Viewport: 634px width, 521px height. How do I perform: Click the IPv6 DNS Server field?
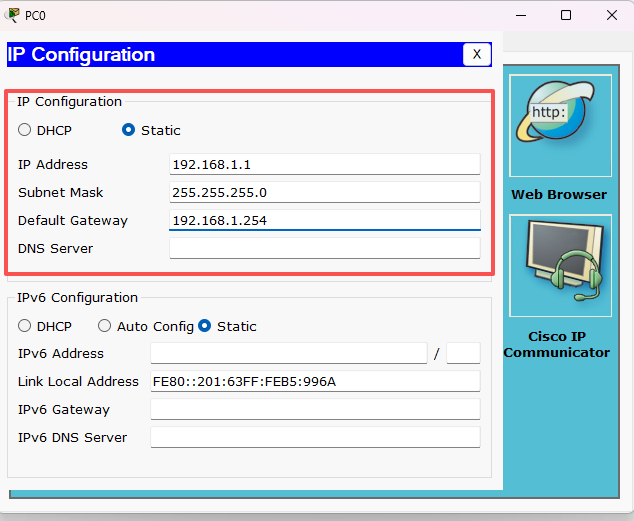pyautogui.click(x=315, y=437)
